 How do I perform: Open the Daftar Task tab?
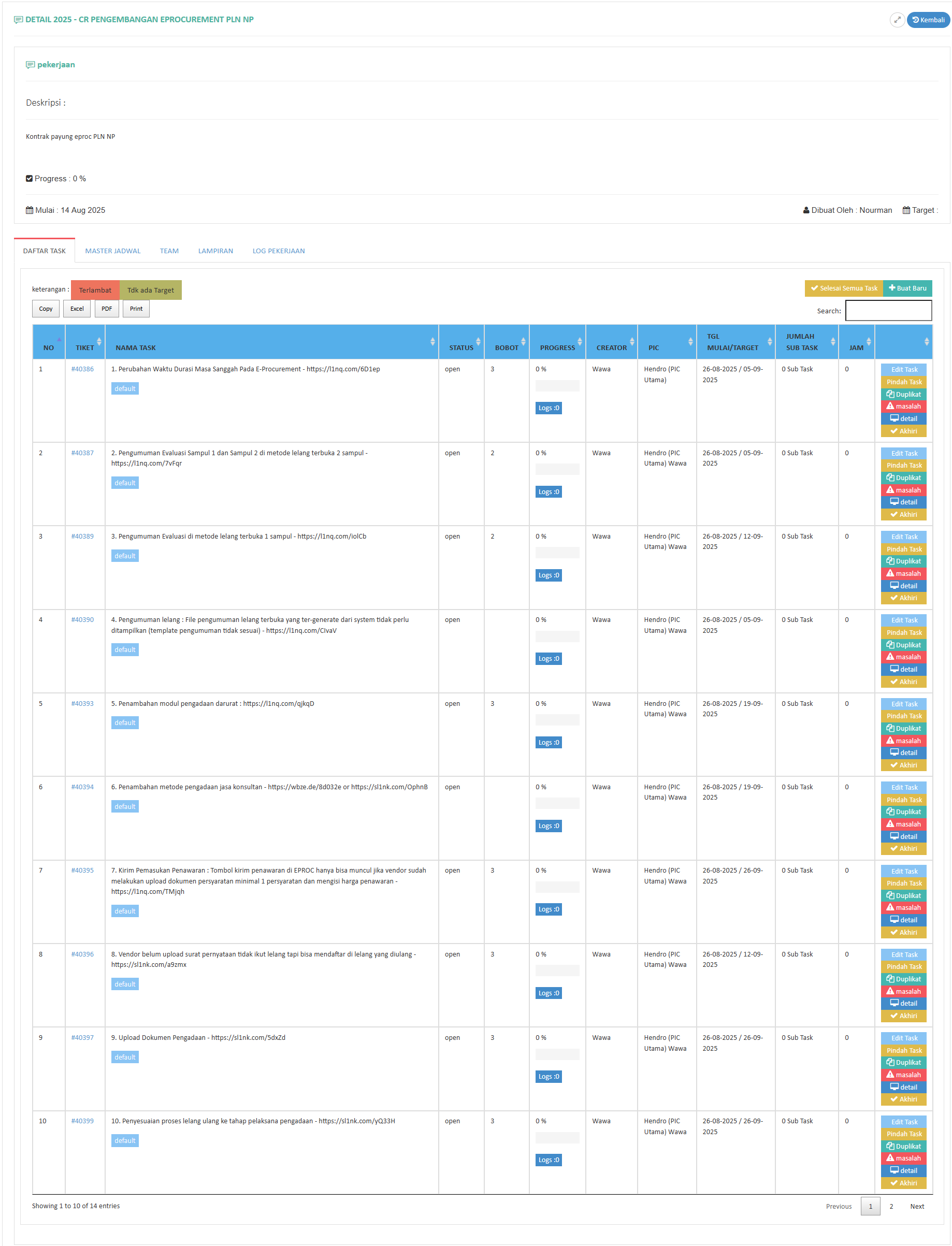coord(44,251)
